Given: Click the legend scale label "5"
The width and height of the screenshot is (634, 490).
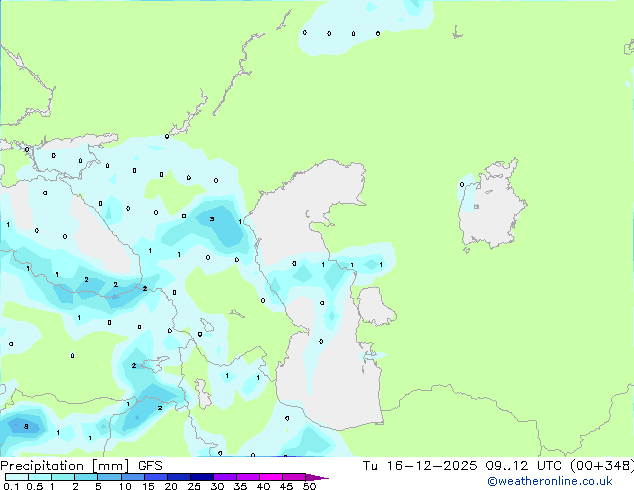Looking at the screenshot, I should (x=98, y=486).
